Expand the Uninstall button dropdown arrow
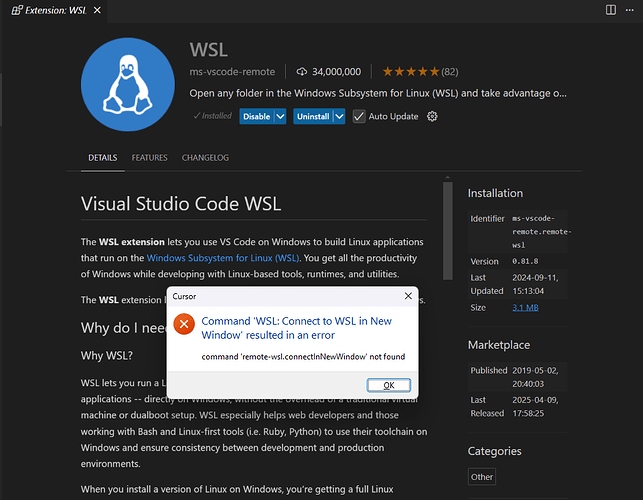The height and width of the screenshot is (500, 643). [x=340, y=116]
